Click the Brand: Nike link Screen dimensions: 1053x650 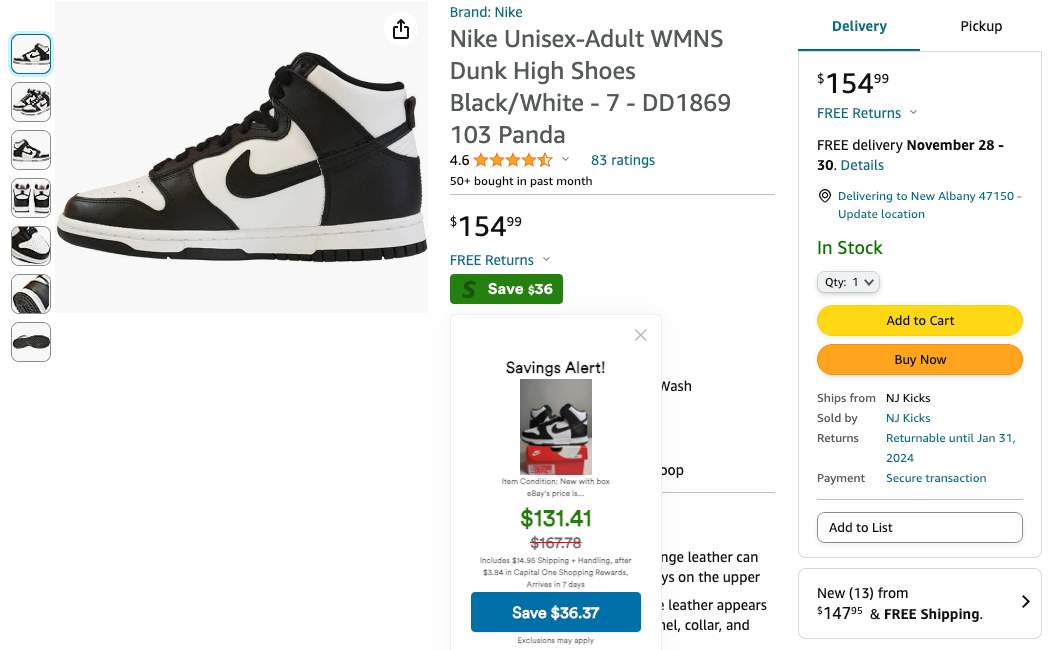tap(486, 12)
